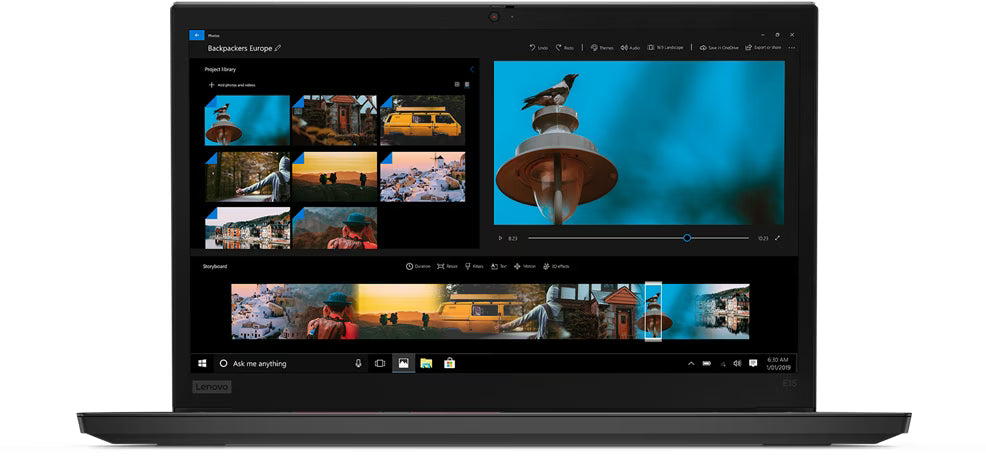986x456 pixels.
Task: Edit the Backpackers Europe title with pencil icon
Action: 278,48
